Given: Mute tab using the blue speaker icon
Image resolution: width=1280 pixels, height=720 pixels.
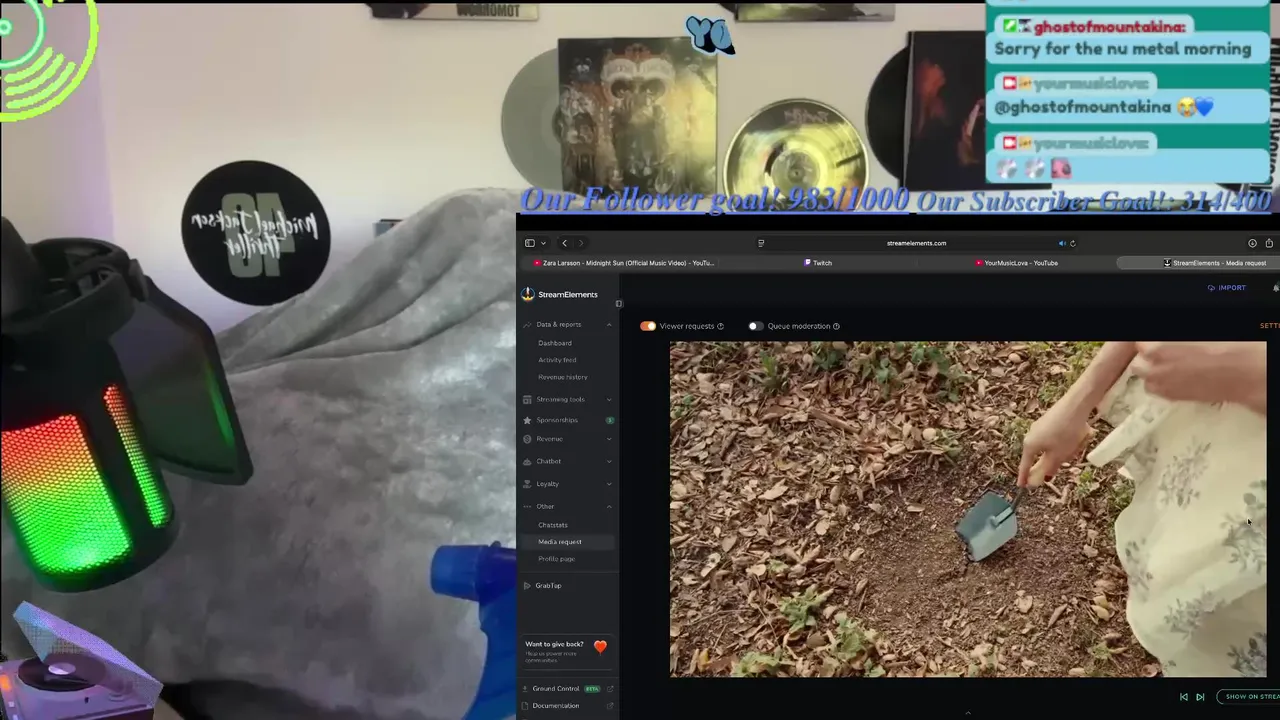Looking at the screenshot, I should tap(1062, 243).
